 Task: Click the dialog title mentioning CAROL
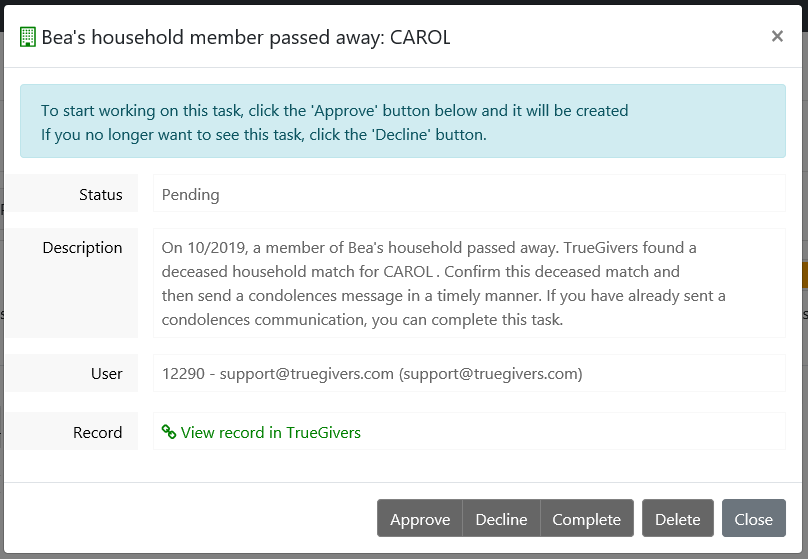246,38
